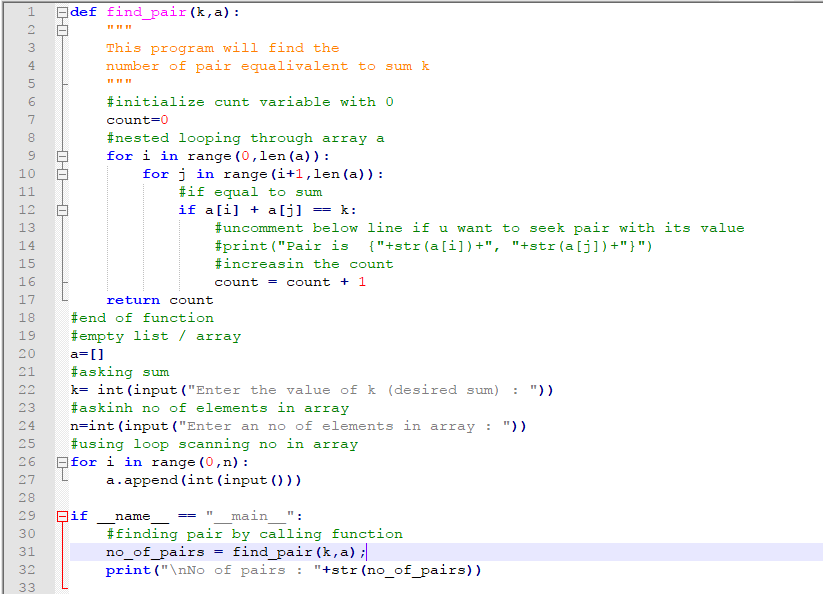Screen dimensions: 823x594
Task: Click comment '#empty list / array'
Action: tap(155, 336)
